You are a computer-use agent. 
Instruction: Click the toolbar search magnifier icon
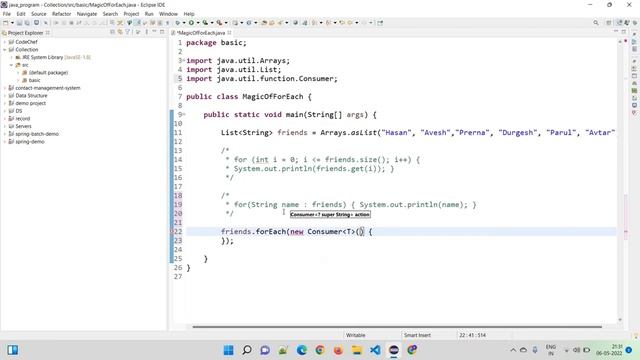tap(596, 23)
